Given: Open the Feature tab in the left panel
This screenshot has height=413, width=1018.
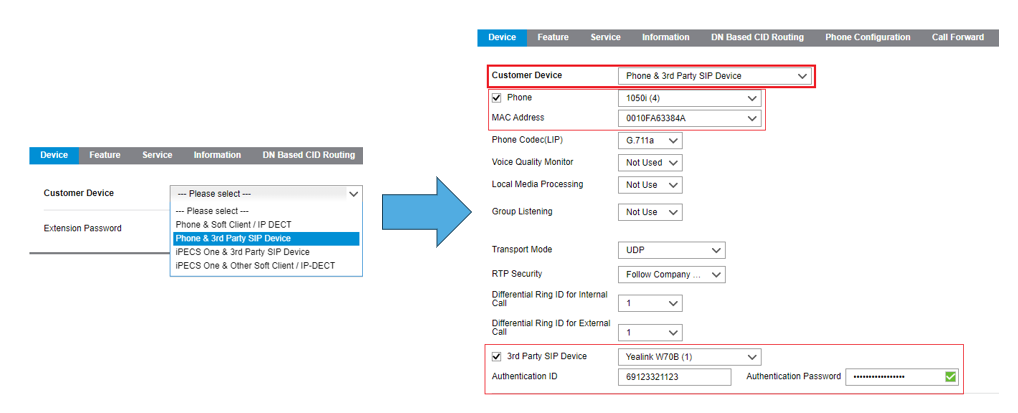Looking at the screenshot, I should coord(104,155).
